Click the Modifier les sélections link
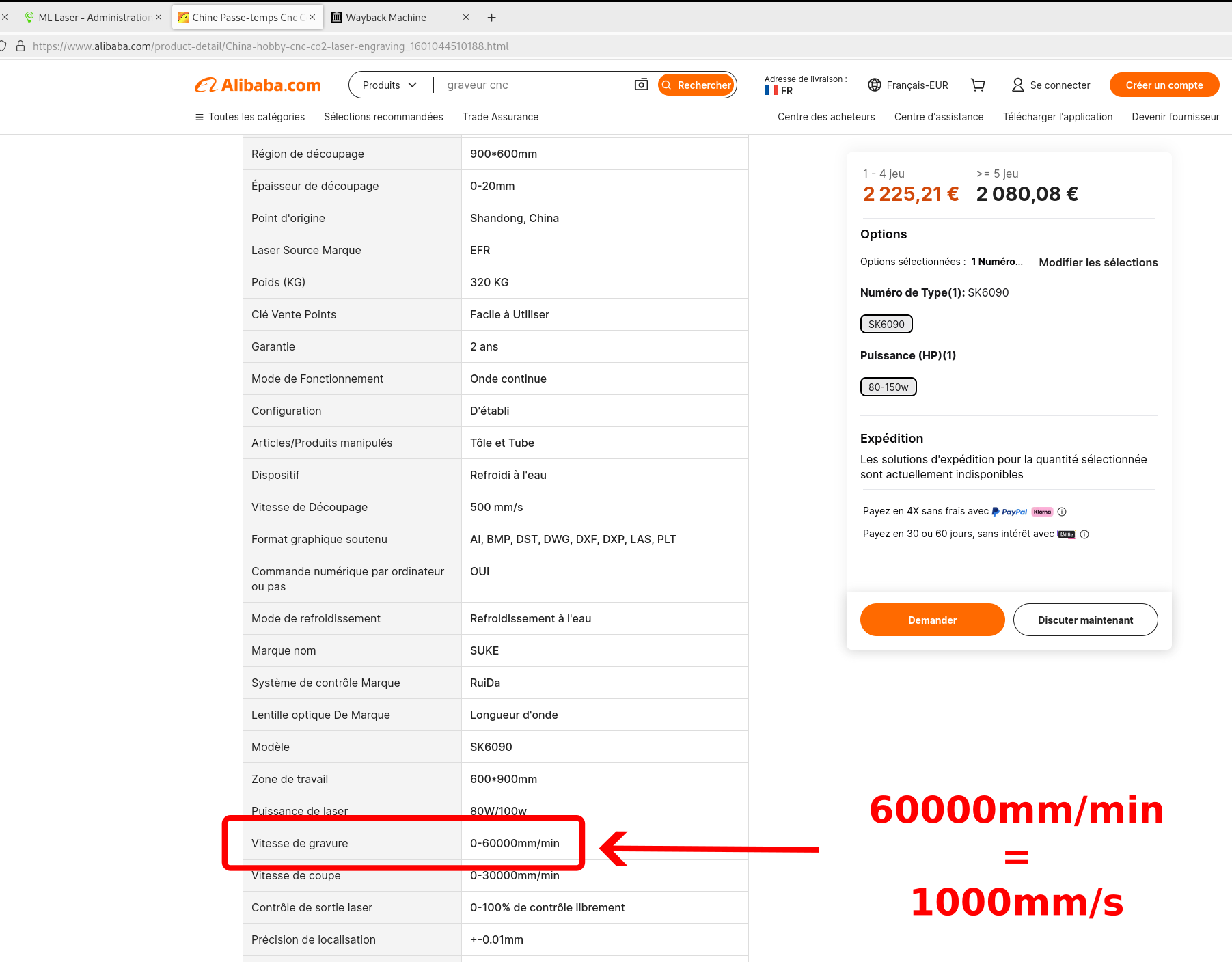 pos(1098,262)
